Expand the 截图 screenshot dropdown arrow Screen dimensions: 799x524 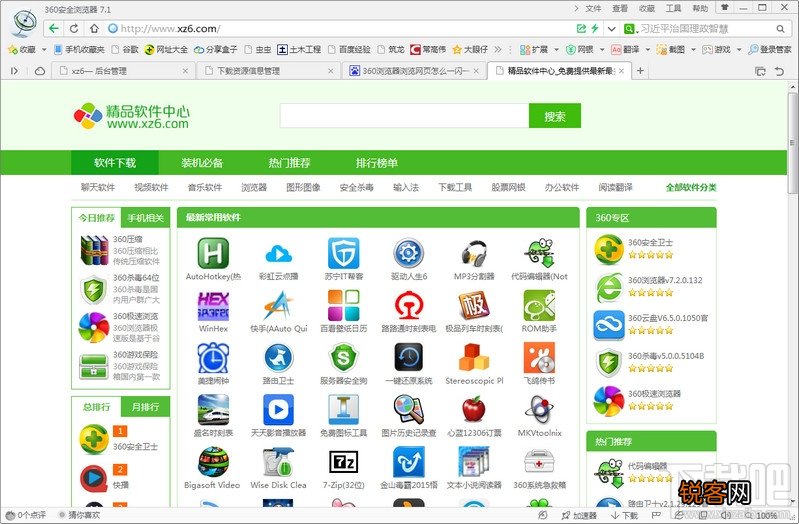tap(693, 49)
